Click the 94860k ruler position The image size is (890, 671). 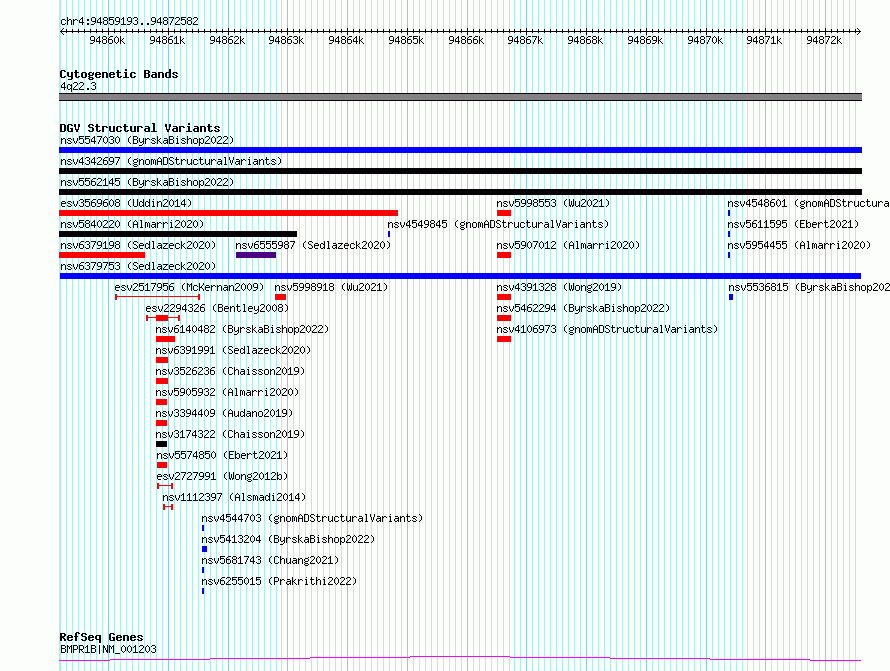[107, 40]
